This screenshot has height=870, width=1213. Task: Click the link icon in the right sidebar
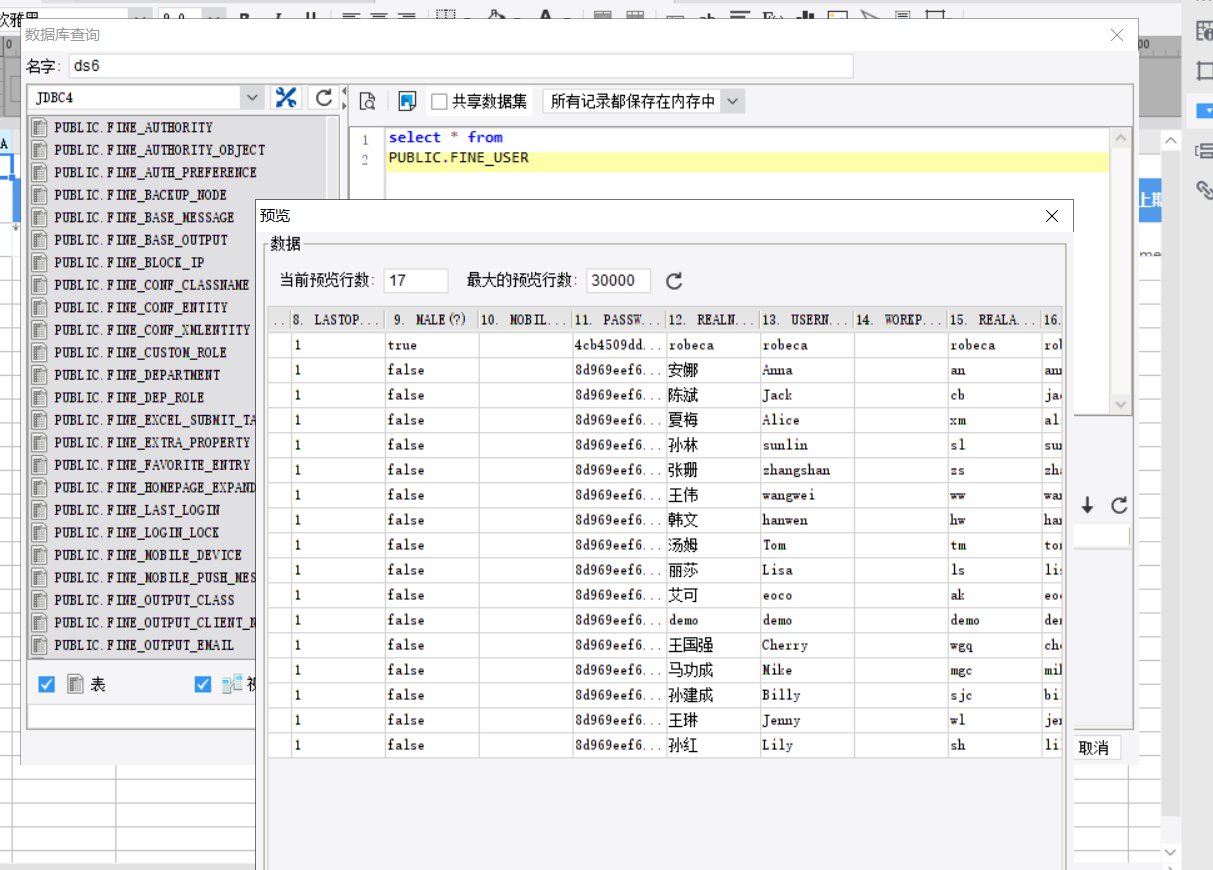coord(1204,189)
